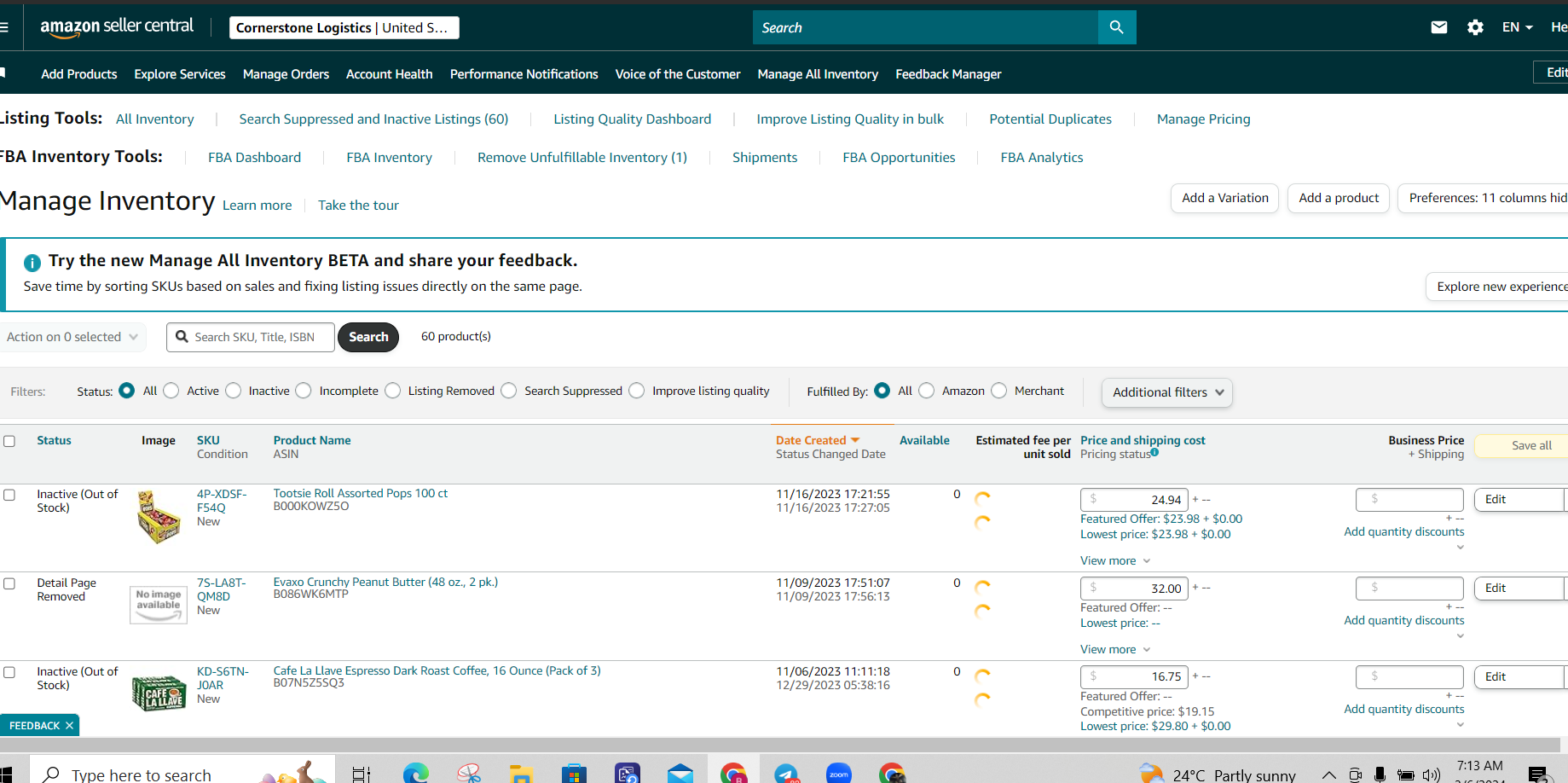Viewport: 1568px width, 783px height.
Task: Open Feedback Manager menu item
Action: tap(948, 74)
